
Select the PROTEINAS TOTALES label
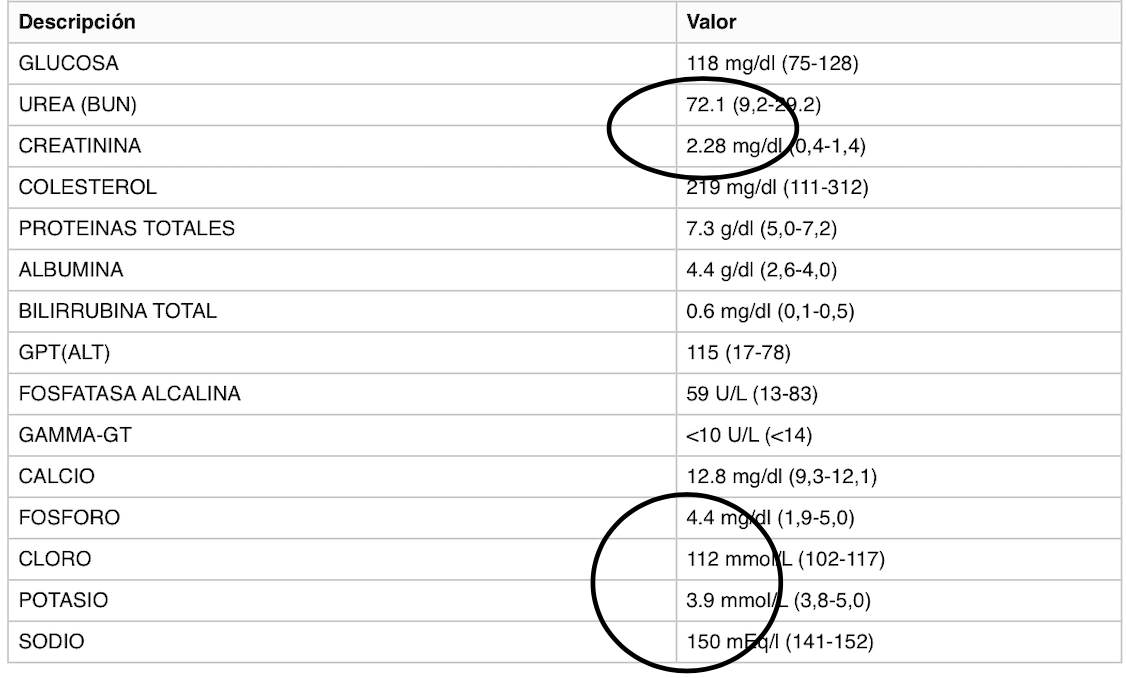(x=126, y=228)
